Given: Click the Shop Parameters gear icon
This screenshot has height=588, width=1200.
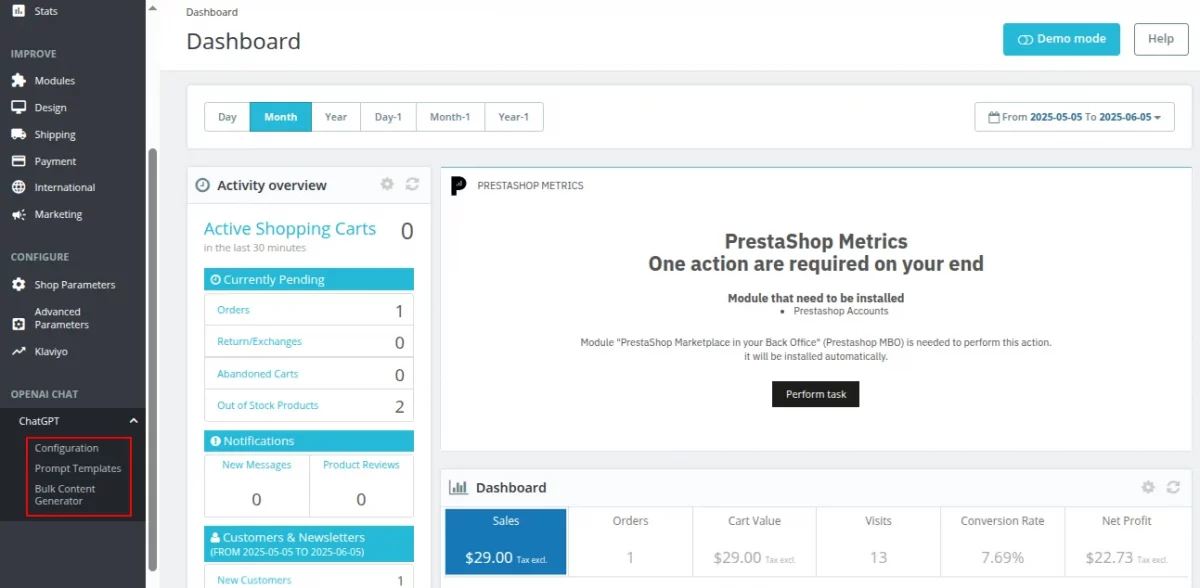Looking at the screenshot, I should (18, 285).
